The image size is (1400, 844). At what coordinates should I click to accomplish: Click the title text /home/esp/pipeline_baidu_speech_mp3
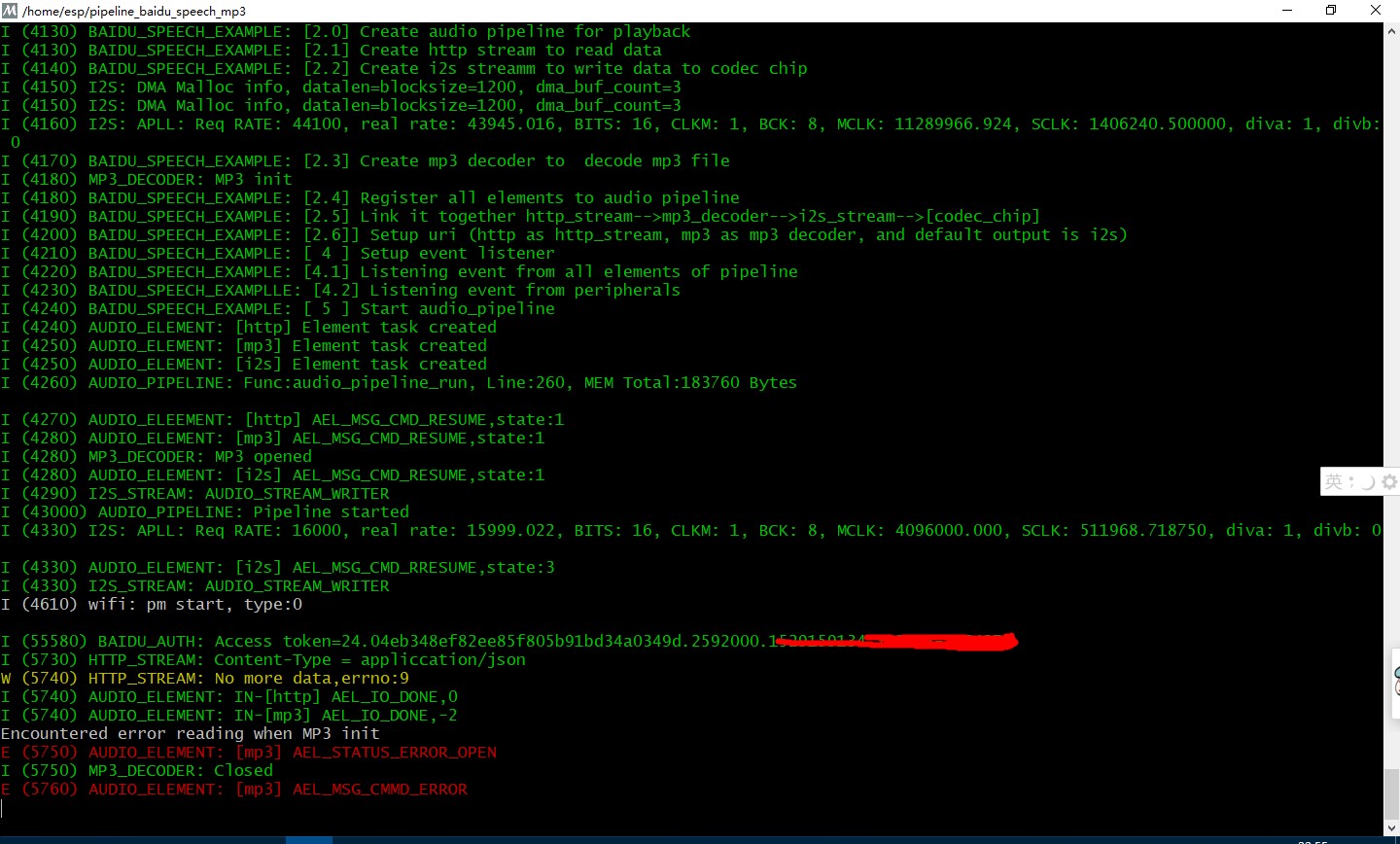[x=134, y=11]
